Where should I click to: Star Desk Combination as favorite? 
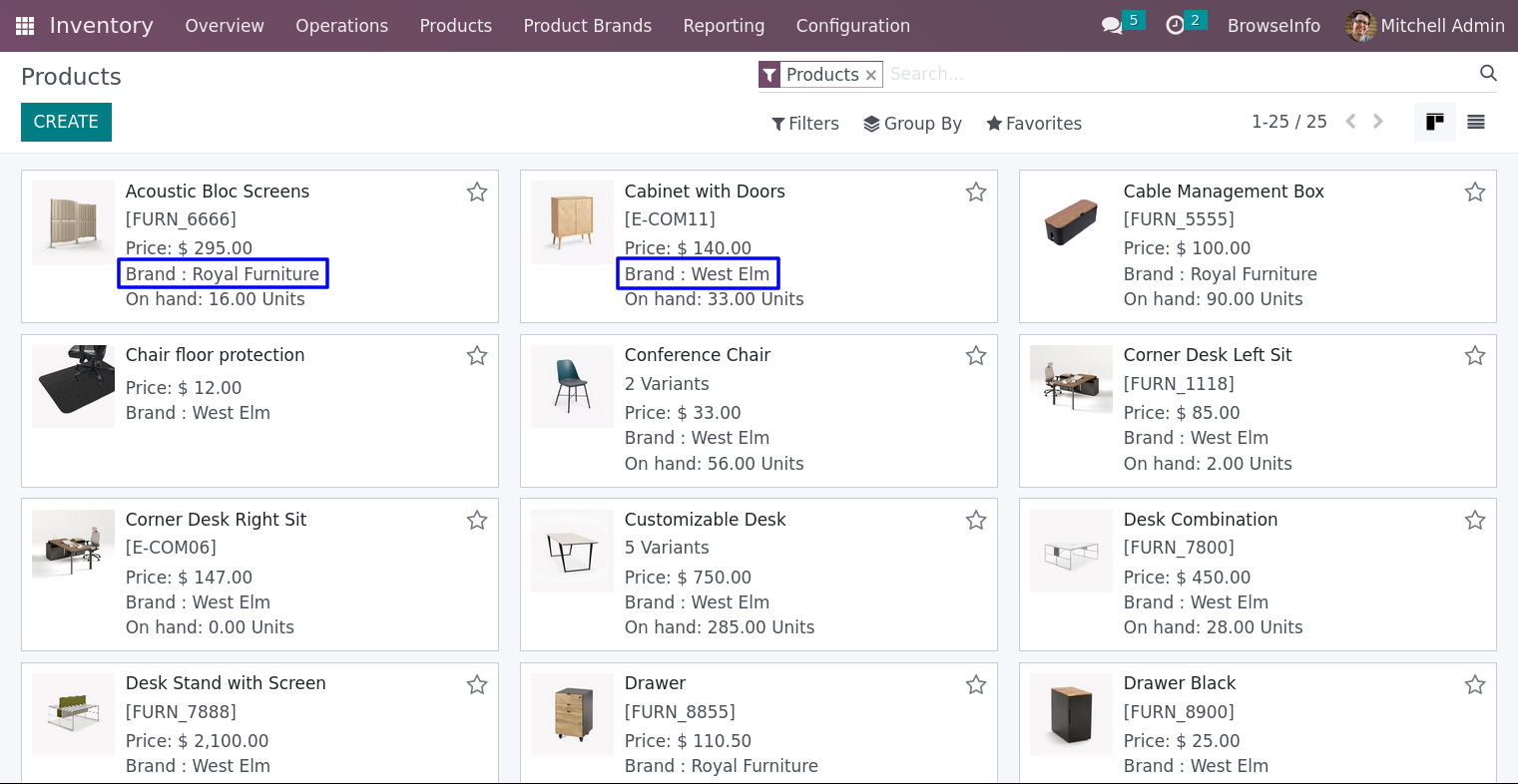tap(1475, 520)
